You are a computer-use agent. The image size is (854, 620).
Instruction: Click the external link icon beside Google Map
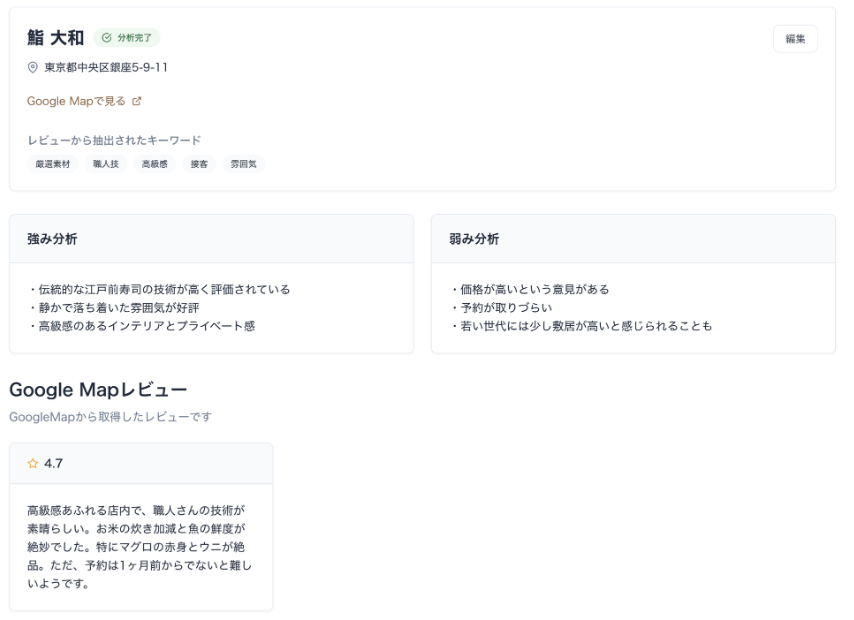pos(137,101)
